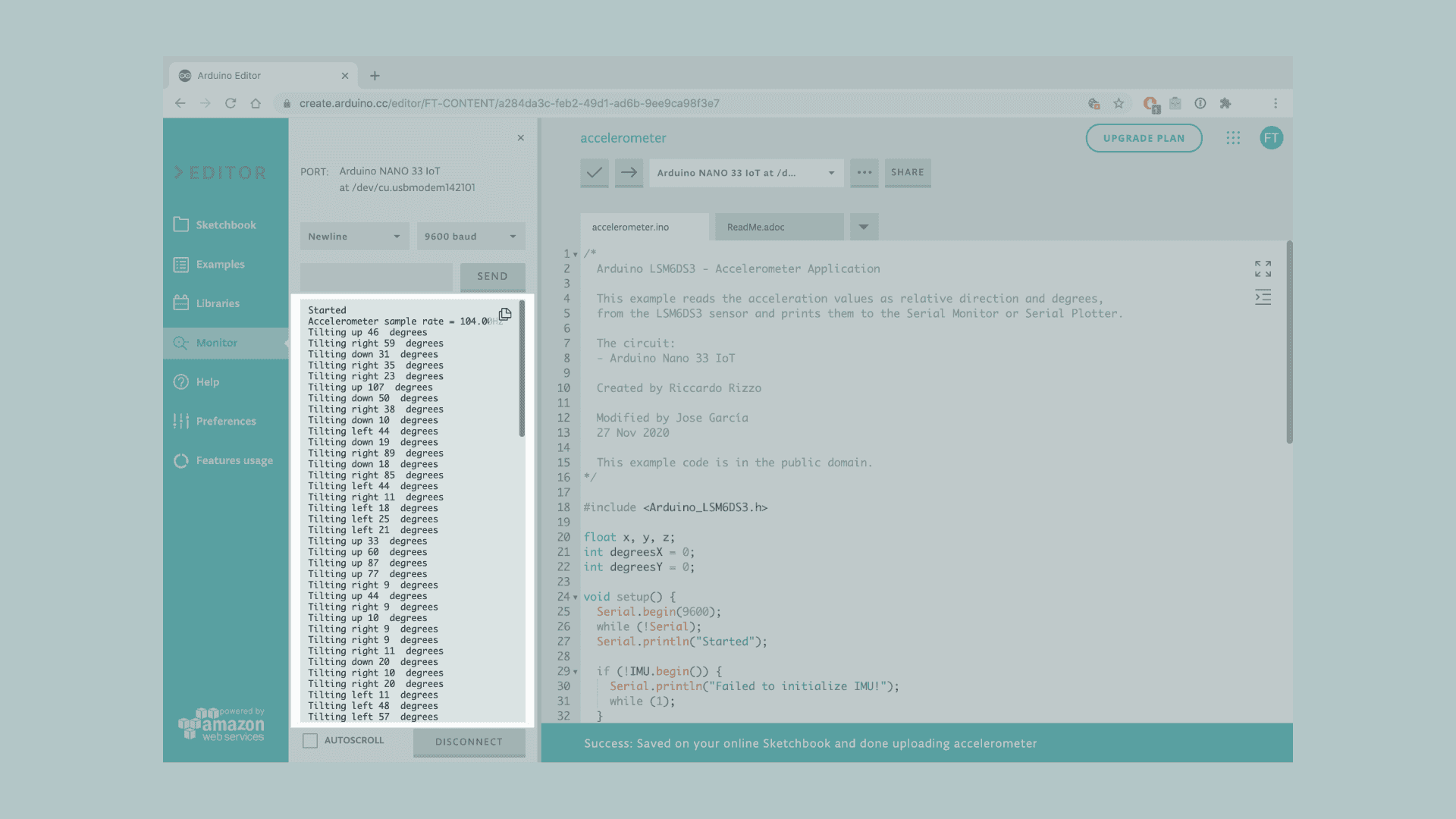Click the auto-indent code icon

(1263, 297)
